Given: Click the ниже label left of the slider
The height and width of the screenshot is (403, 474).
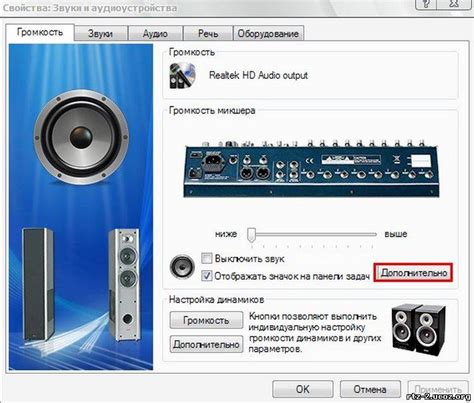Looking at the screenshot, I should coord(226,234).
